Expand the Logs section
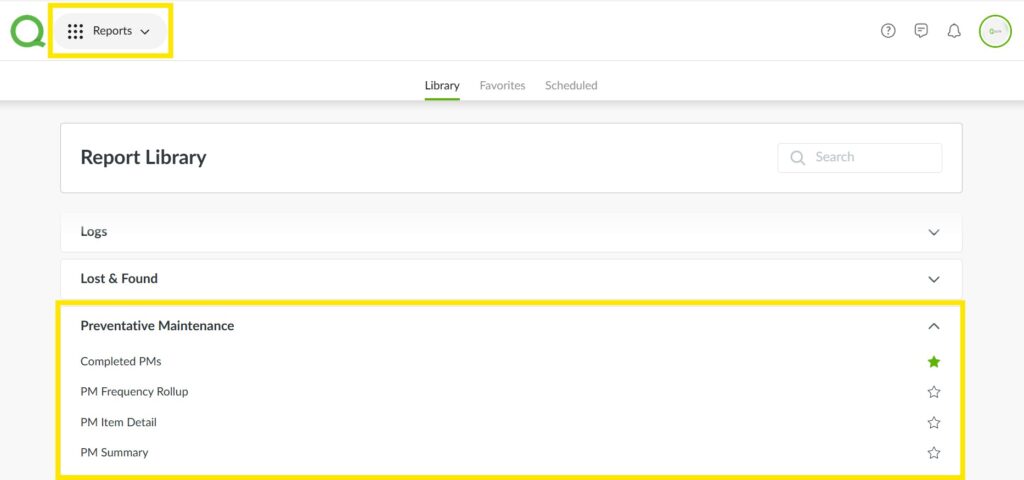Image resolution: width=1024 pixels, height=480 pixels. 934,232
